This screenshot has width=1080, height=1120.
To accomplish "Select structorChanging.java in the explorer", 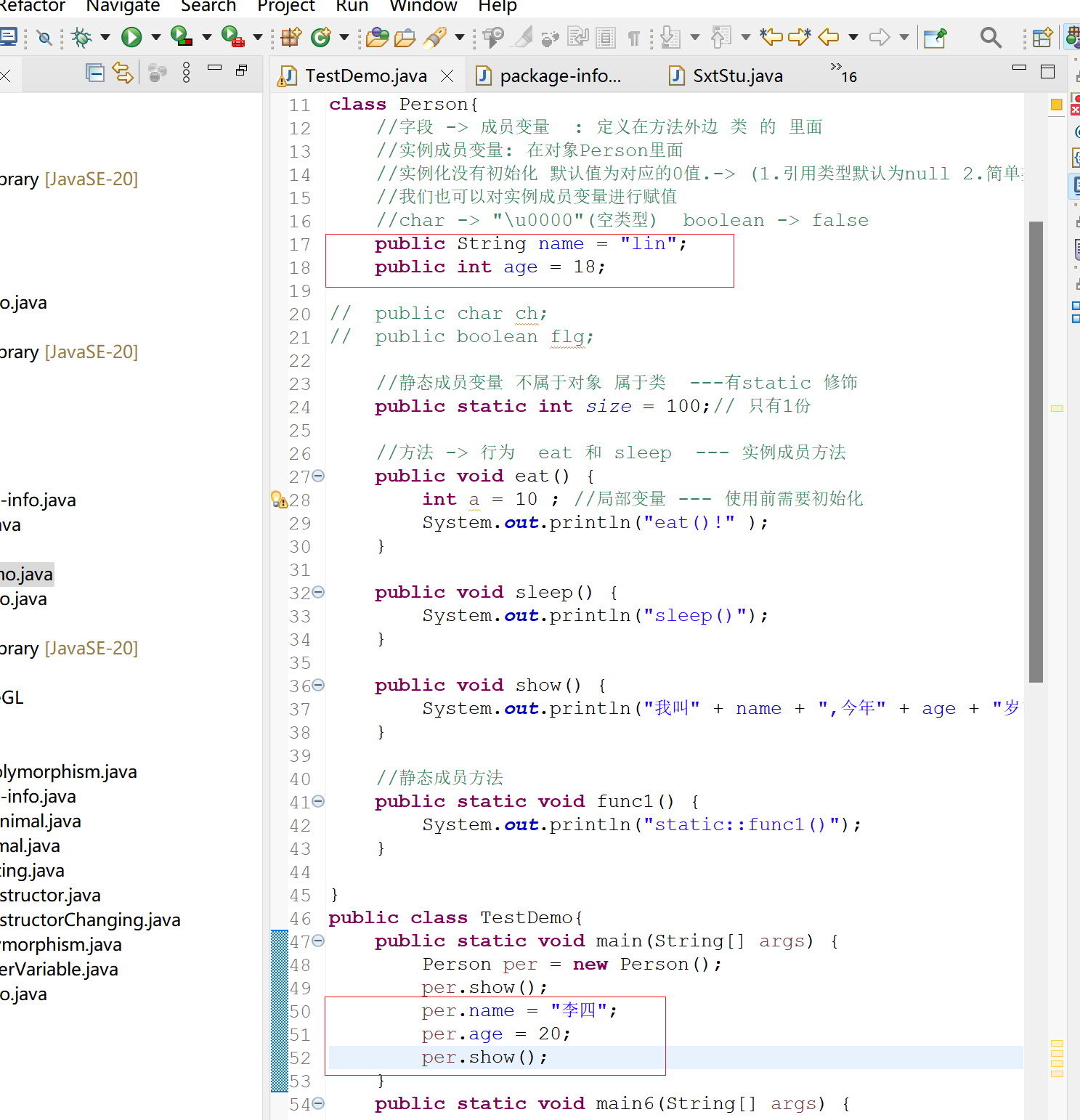I will (x=90, y=920).
